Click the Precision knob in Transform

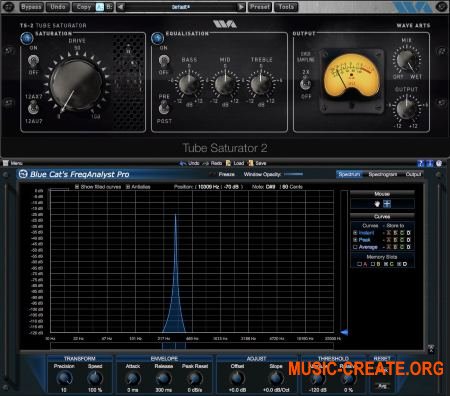[x=64, y=378]
